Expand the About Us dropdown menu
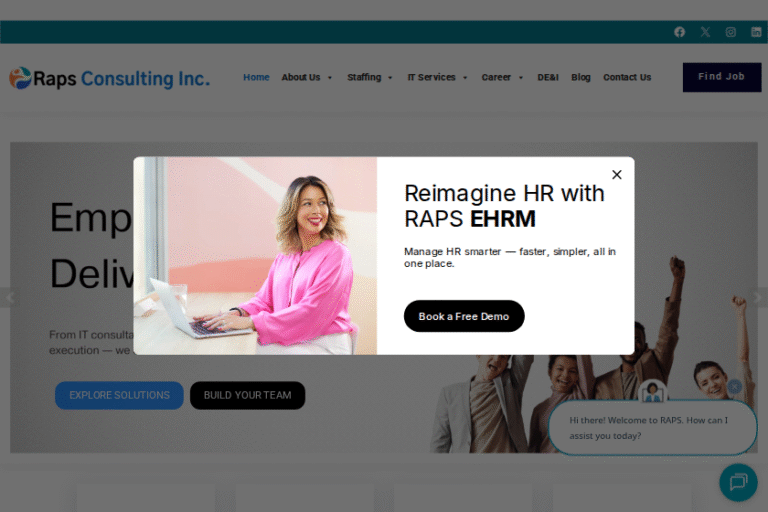 pos(306,78)
